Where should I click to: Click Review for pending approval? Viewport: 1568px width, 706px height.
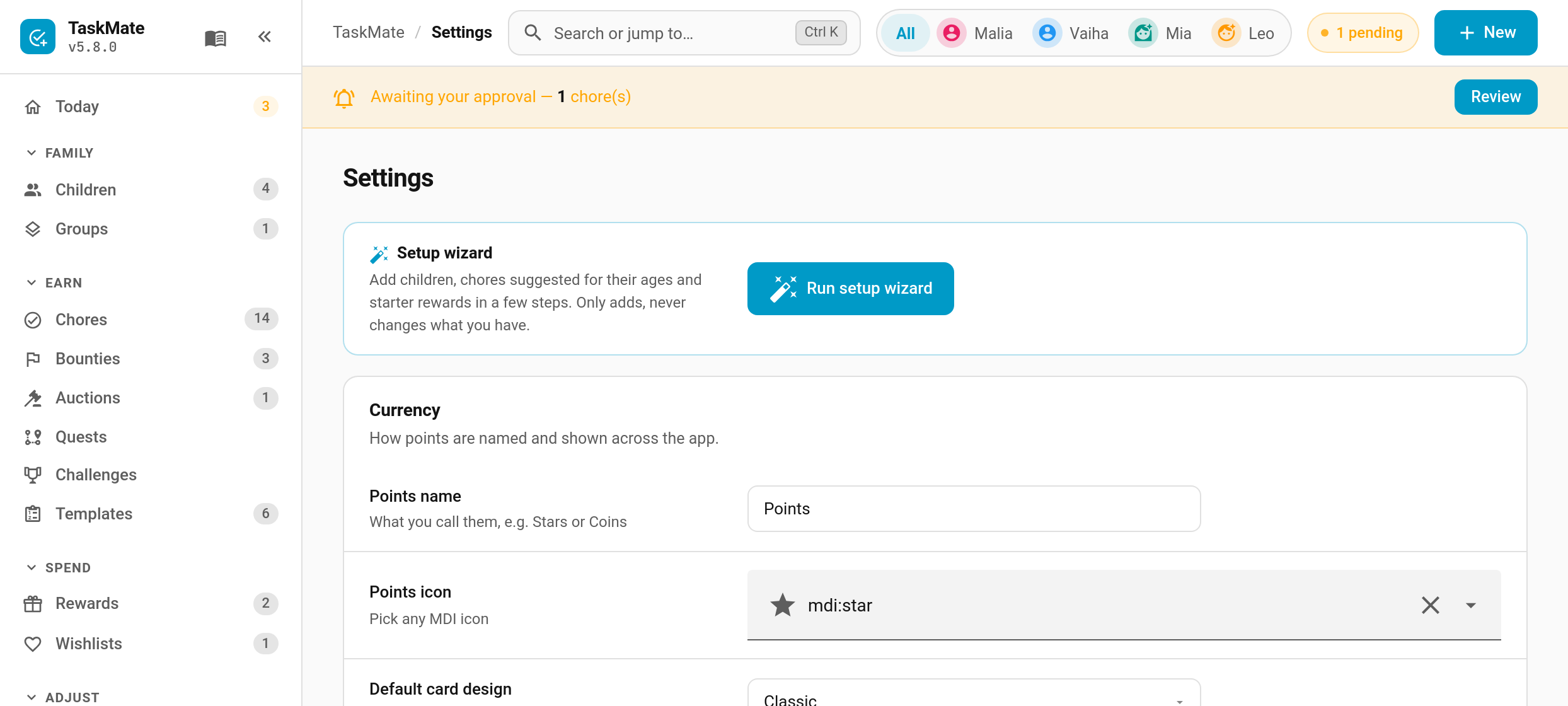[1496, 97]
